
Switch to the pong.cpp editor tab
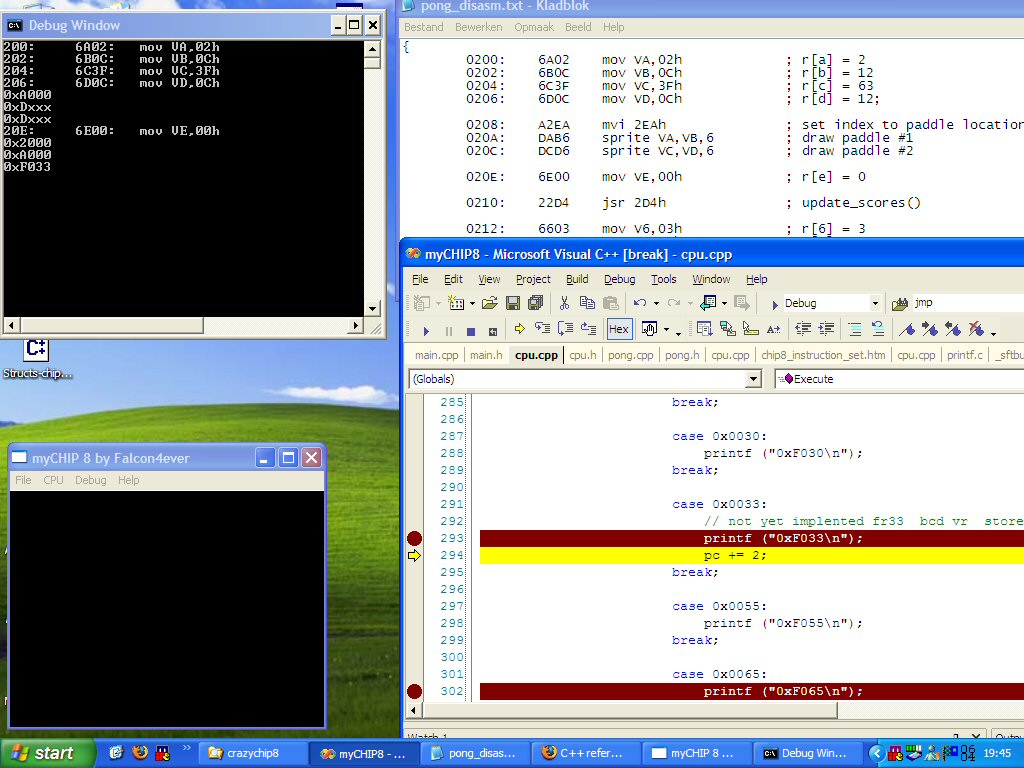[630, 355]
